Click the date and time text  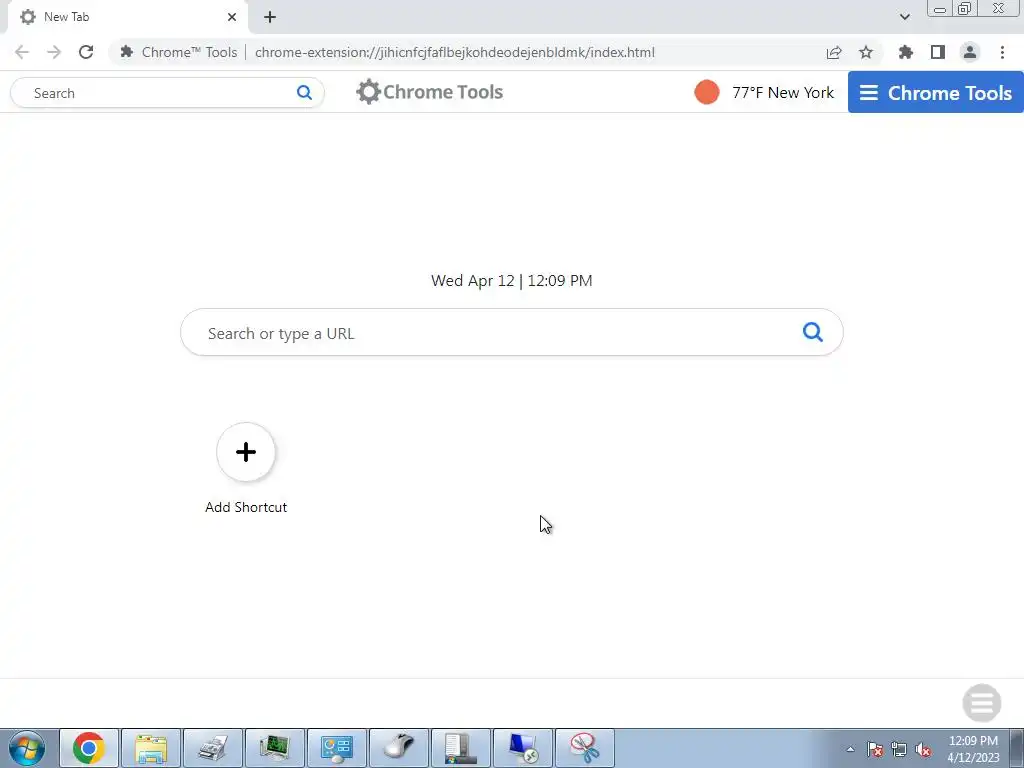point(511,281)
